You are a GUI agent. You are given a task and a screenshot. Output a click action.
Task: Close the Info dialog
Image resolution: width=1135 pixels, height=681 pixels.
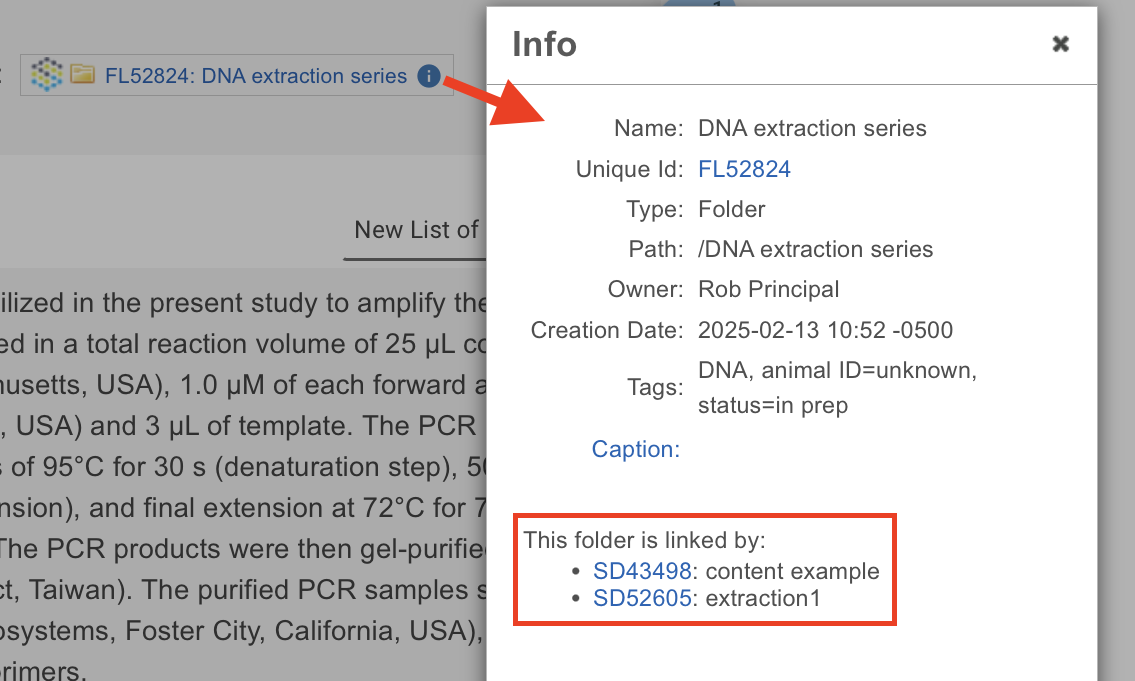pos(1061,43)
